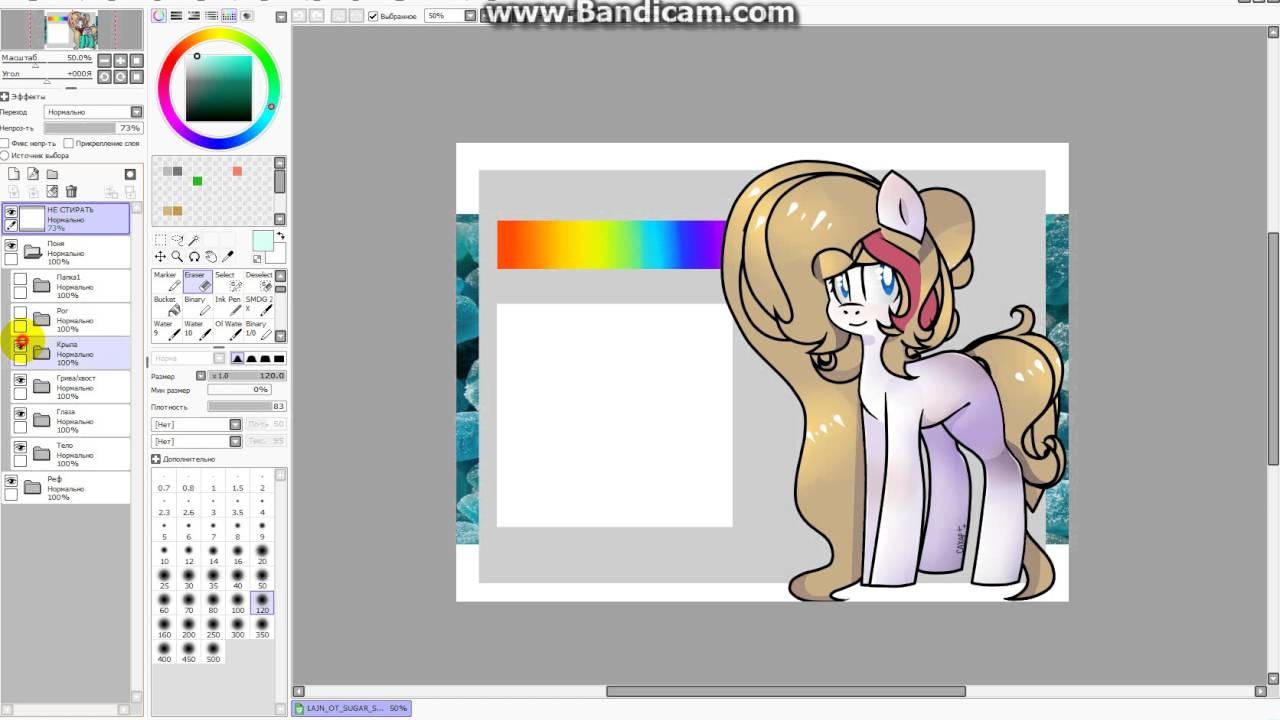
Task: Select brush size 500
Action: pos(213,652)
